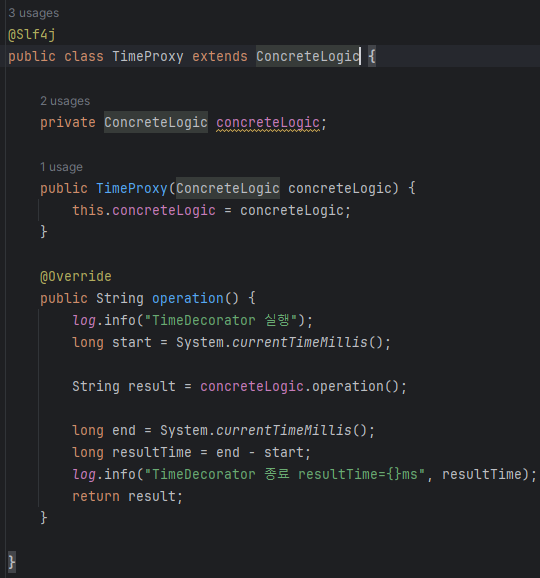Open the "3 usages" hint above @Slf4j

[x=34, y=13]
